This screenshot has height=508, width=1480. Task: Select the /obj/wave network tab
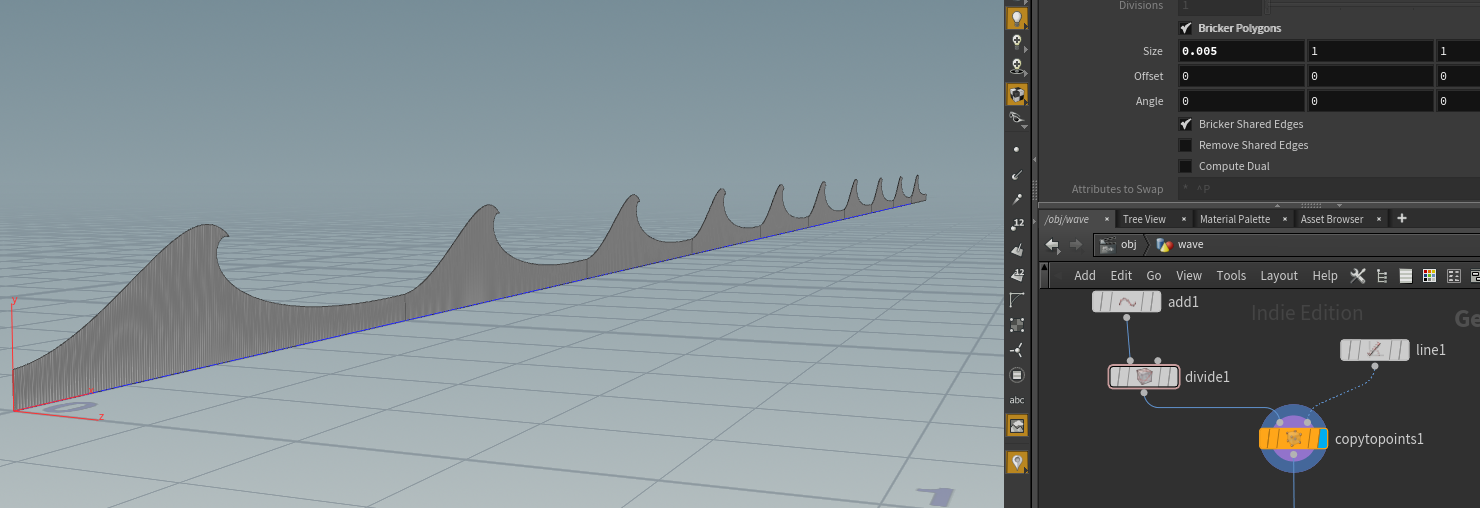click(x=1066, y=219)
